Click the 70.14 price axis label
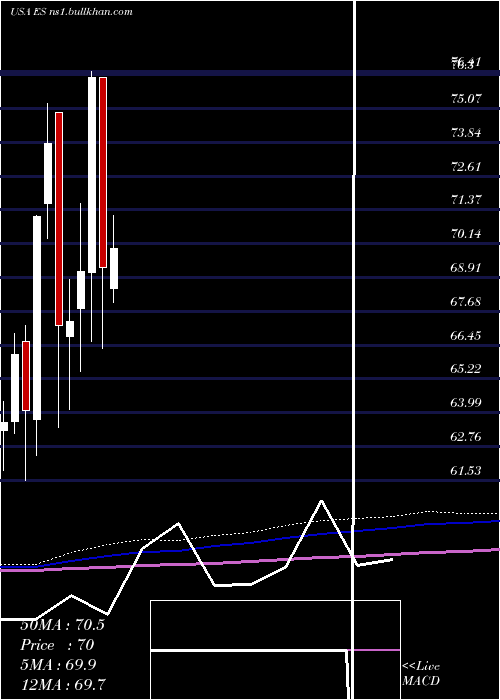 (x=467, y=233)
